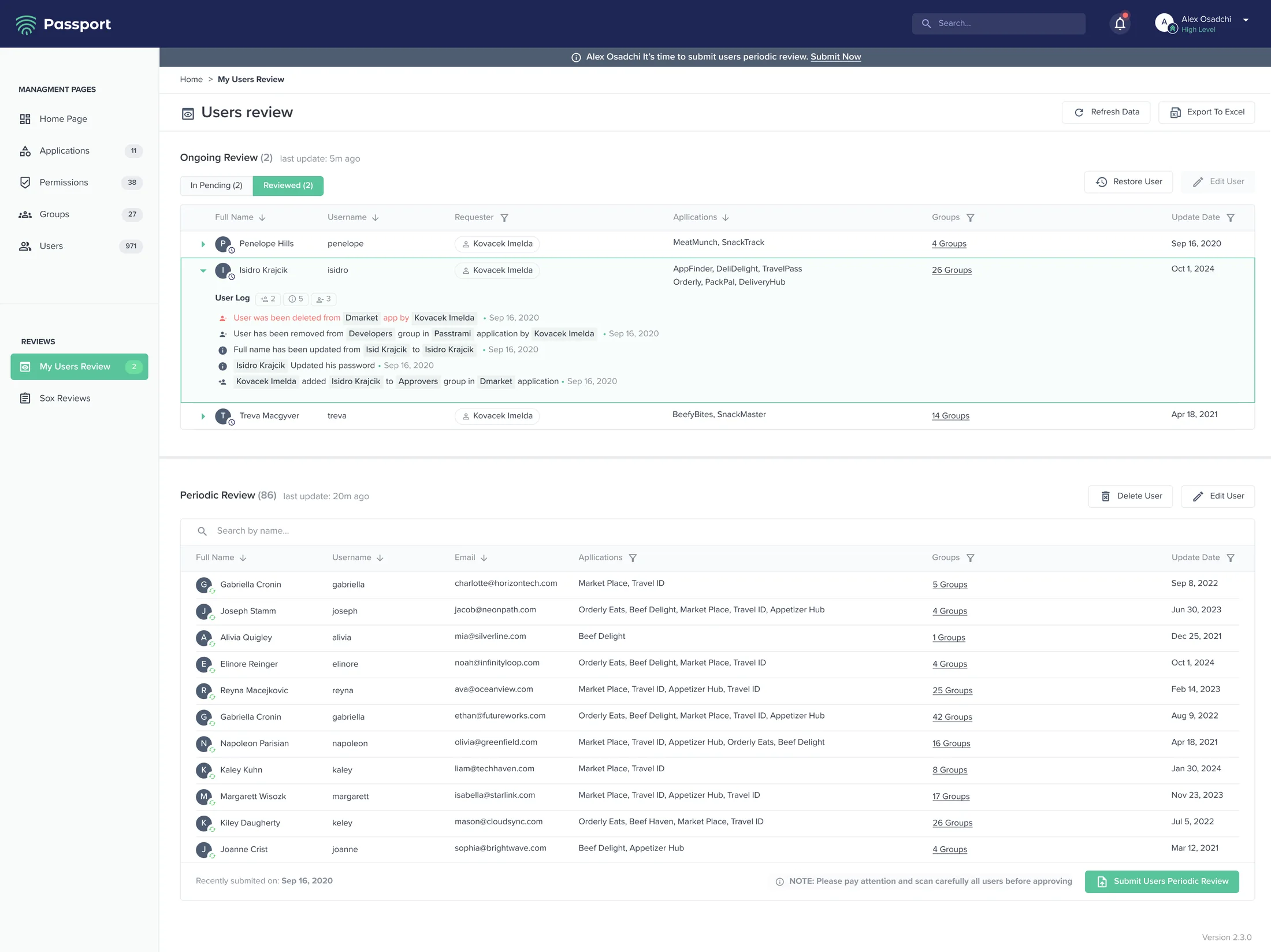Open the Alex Osadchi account dropdown arrow
Image resolution: width=1271 pixels, height=952 pixels.
1246,20
